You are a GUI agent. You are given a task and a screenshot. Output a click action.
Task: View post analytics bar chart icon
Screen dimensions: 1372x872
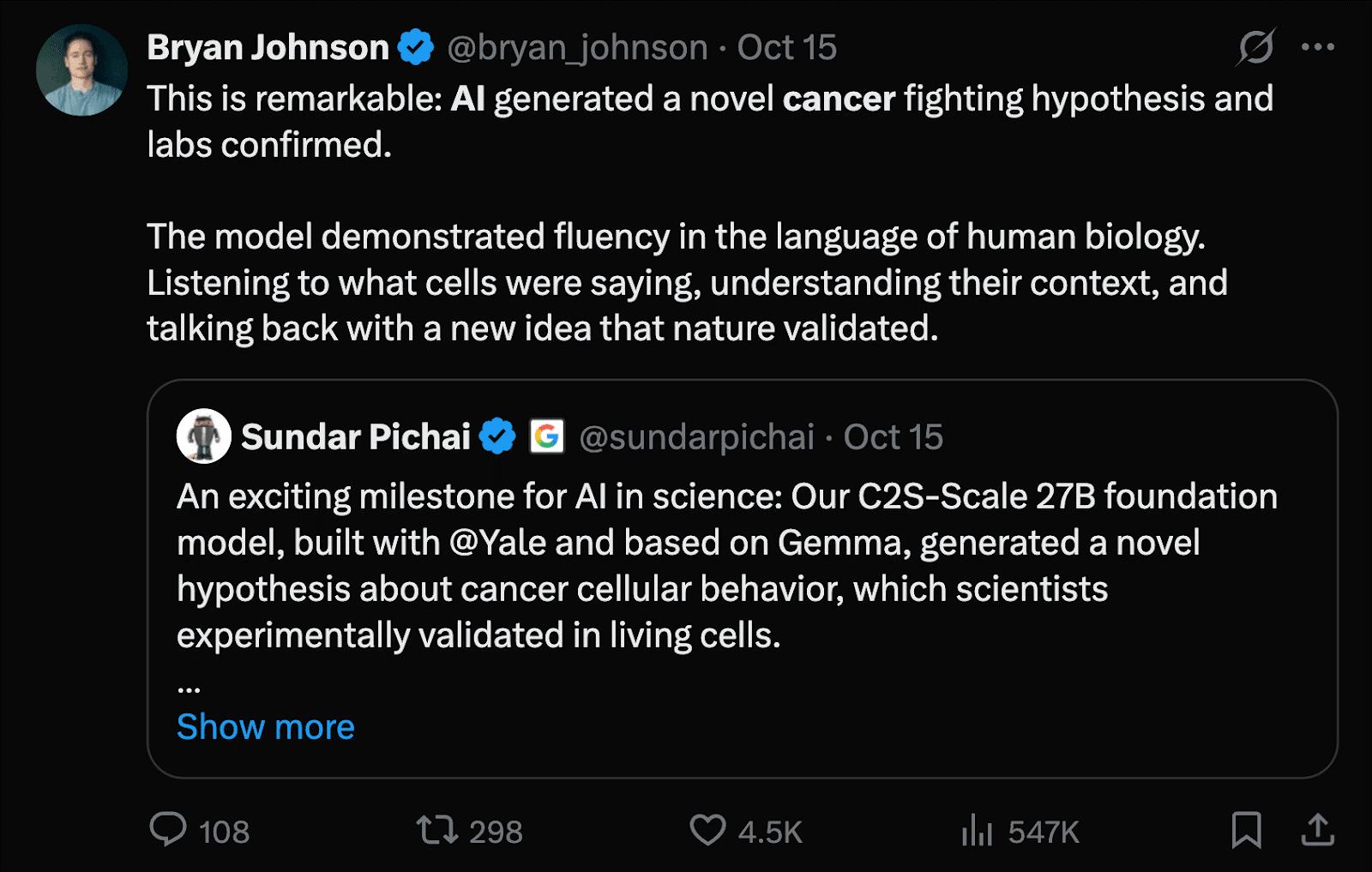(977, 830)
